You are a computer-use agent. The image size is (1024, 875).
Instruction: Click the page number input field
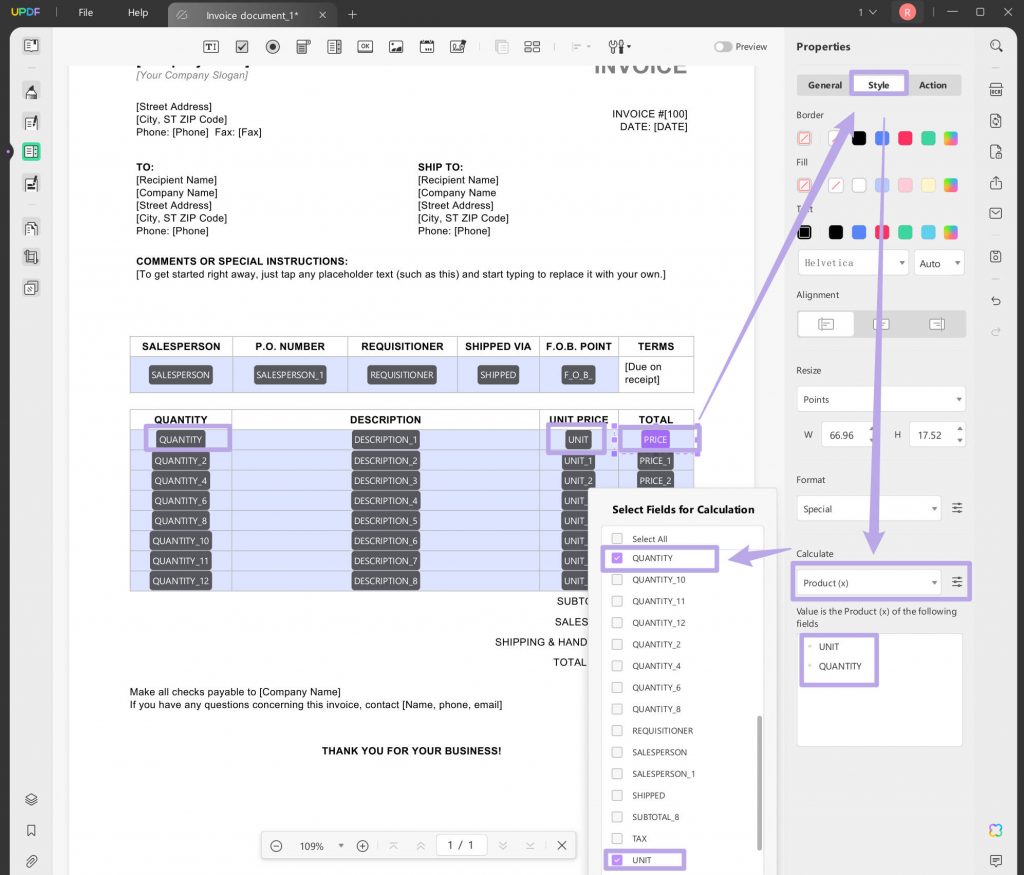tap(461, 845)
